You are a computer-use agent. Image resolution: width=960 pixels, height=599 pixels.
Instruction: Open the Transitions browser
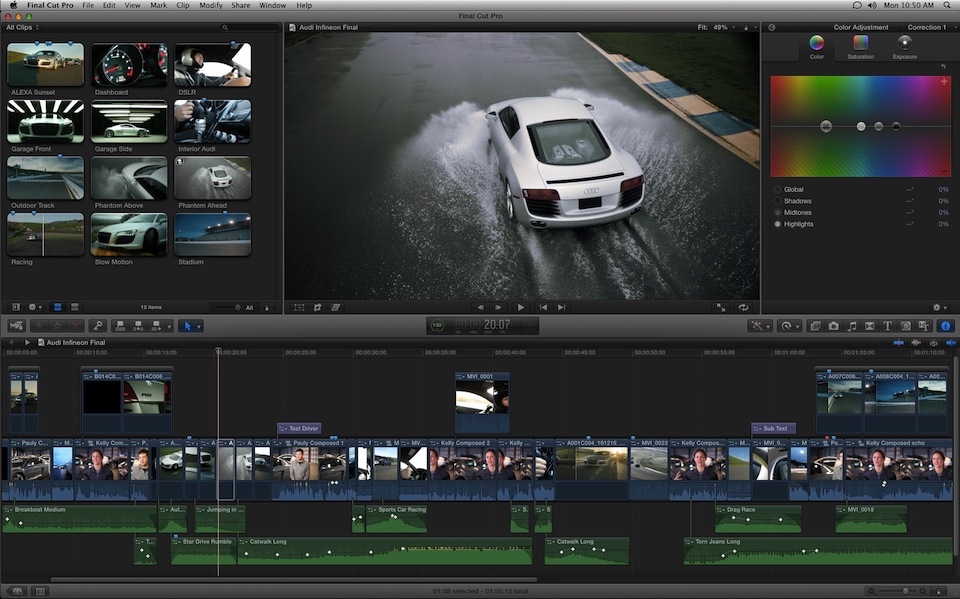pyautogui.click(x=869, y=324)
